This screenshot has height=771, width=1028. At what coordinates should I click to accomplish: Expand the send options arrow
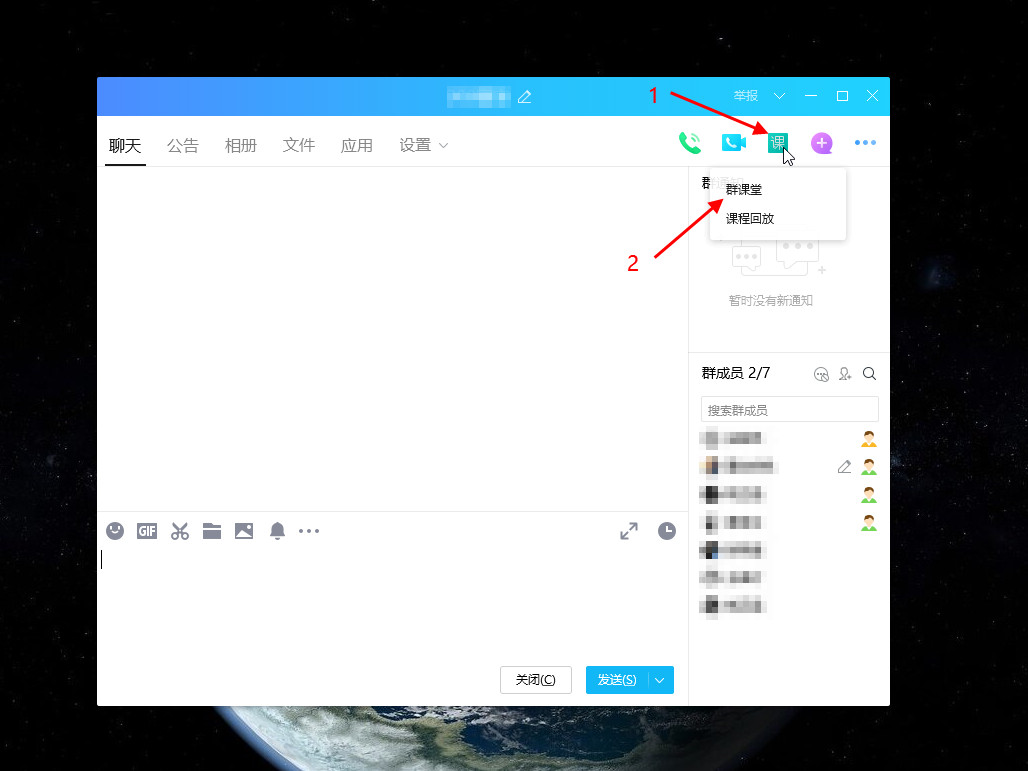660,680
